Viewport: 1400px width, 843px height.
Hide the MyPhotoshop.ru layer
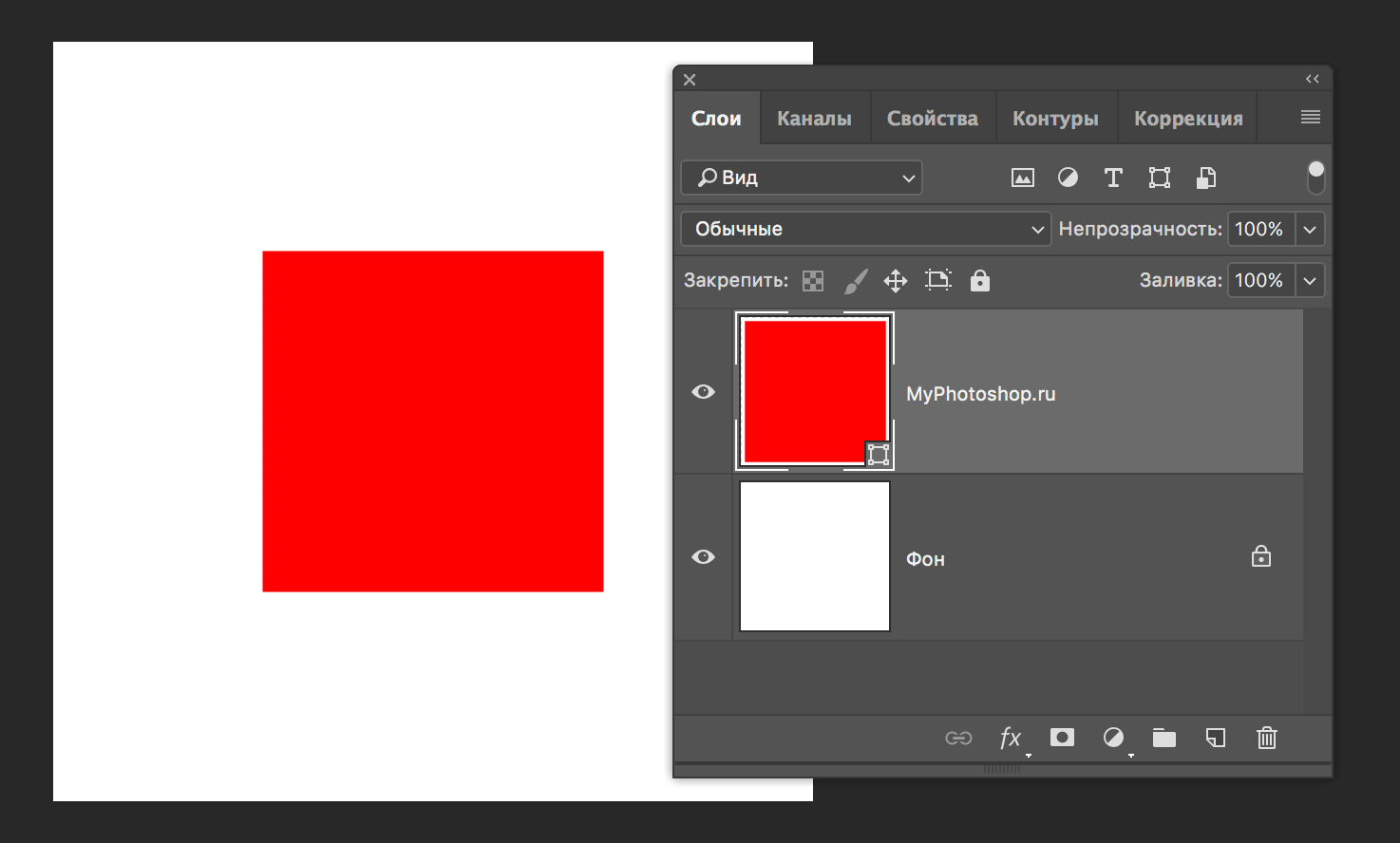tap(703, 392)
